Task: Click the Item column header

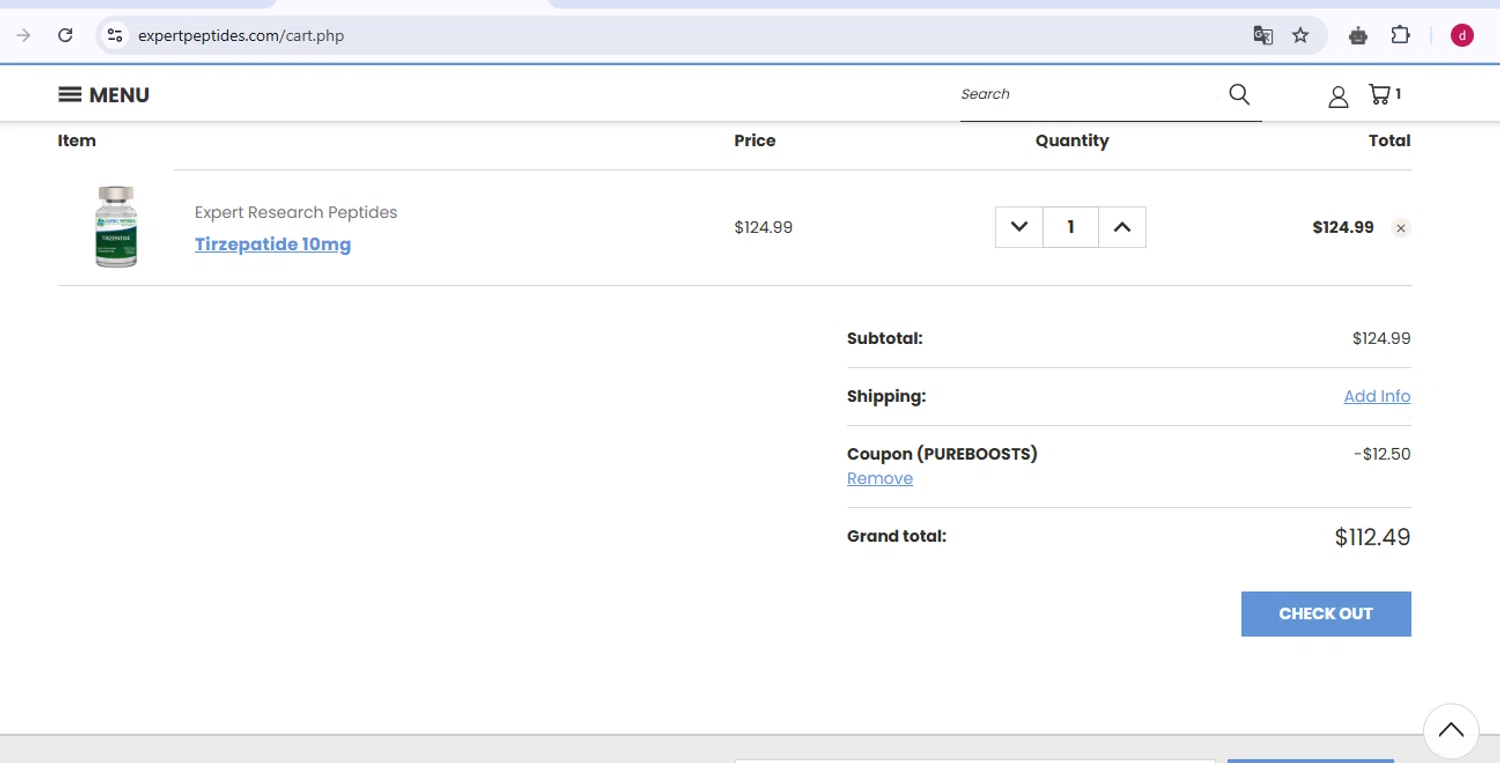Action: click(x=77, y=141)
